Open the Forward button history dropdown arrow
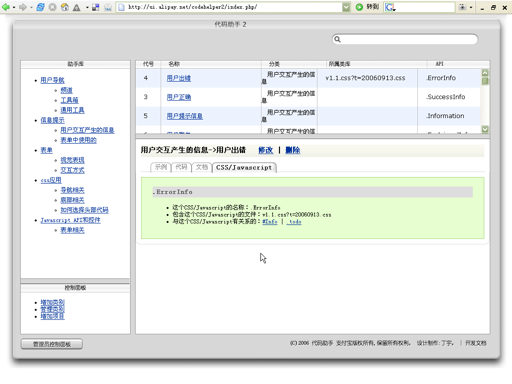Screen dimensions: 512x384 coord(31,7)
